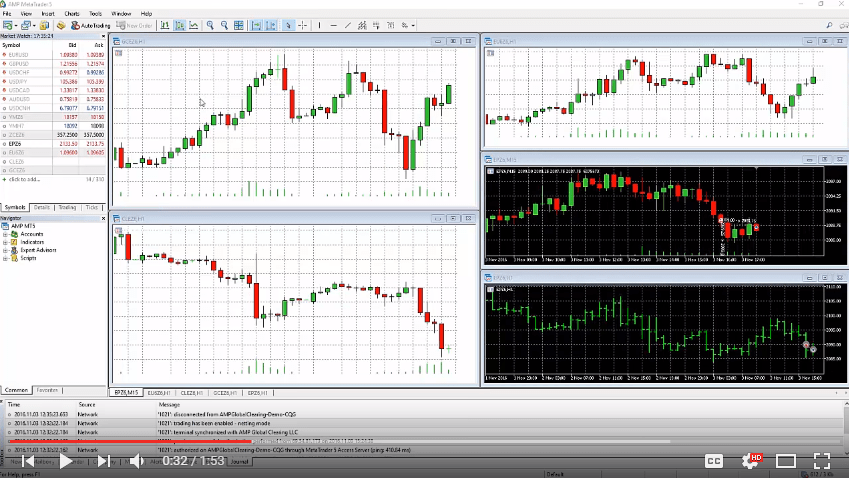Click 'click to add...' symbol field

click(x=24, y=179)
